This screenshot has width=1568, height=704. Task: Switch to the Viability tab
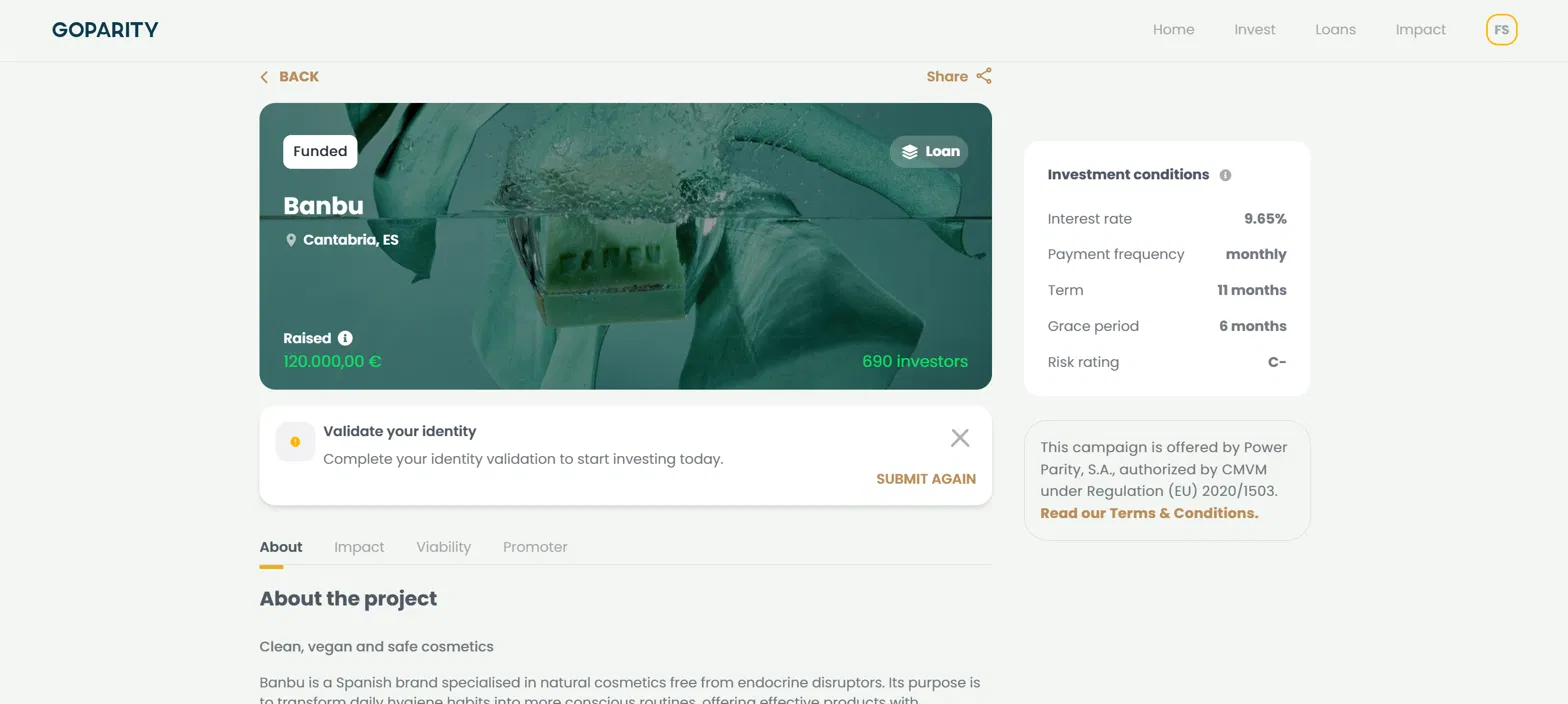click(444, 547)
